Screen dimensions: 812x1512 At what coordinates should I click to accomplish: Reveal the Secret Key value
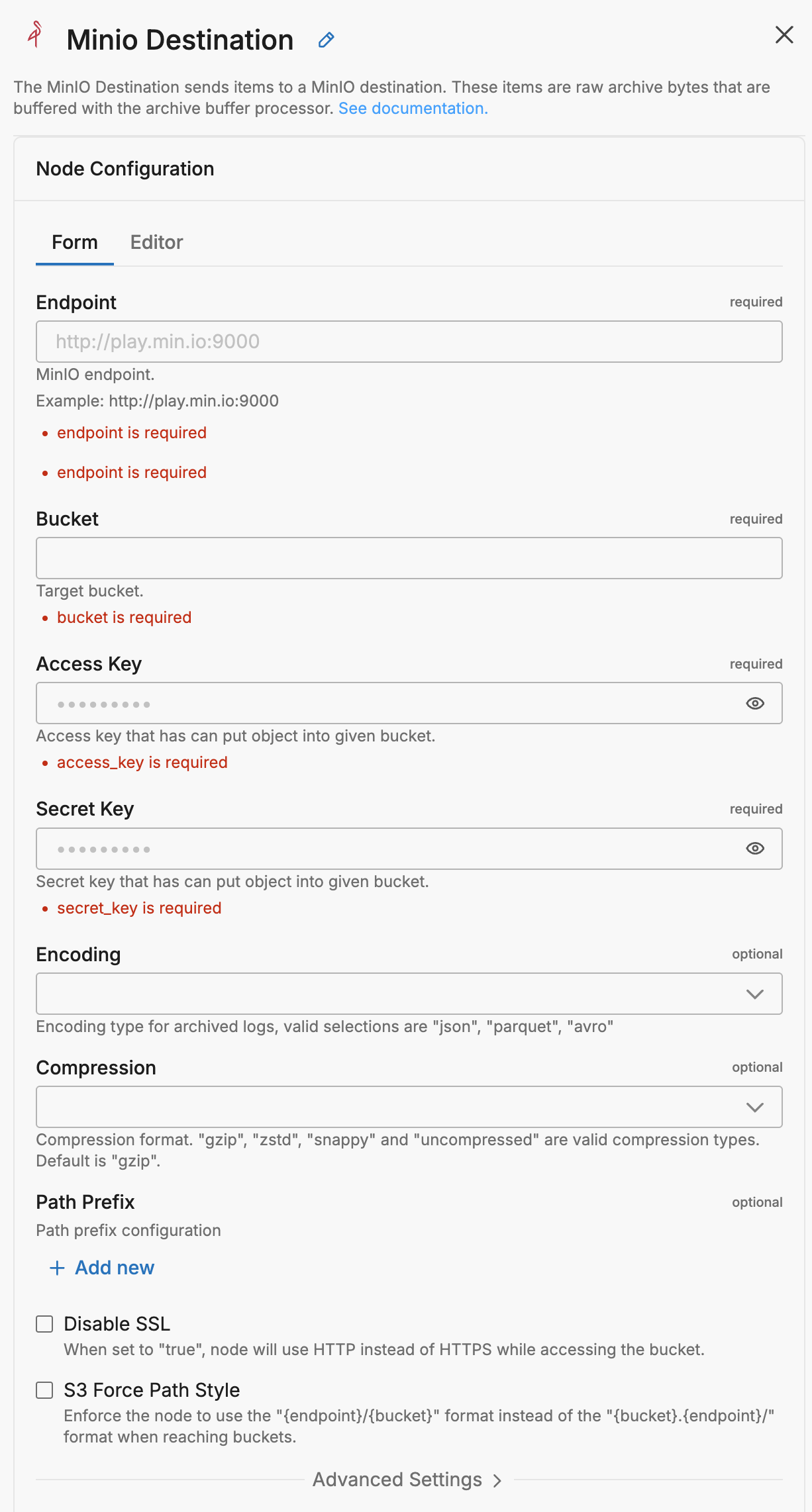pyautogui.click(x=755, y=849)
